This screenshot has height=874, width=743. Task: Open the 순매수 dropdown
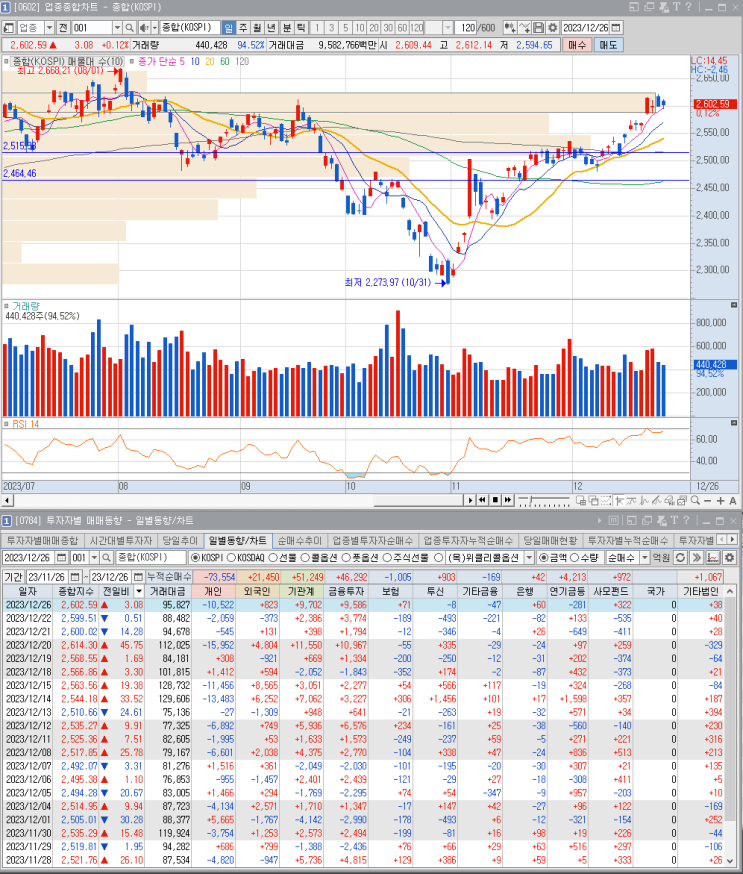point(645,557)
